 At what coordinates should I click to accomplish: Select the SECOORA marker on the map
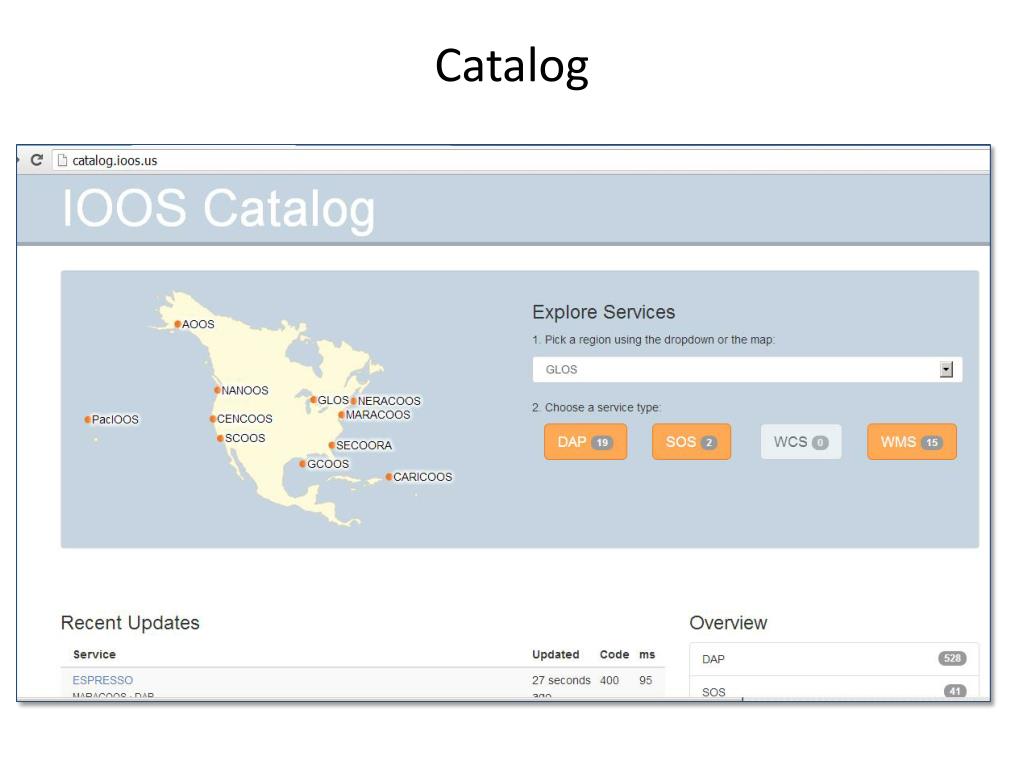[332, 445]
